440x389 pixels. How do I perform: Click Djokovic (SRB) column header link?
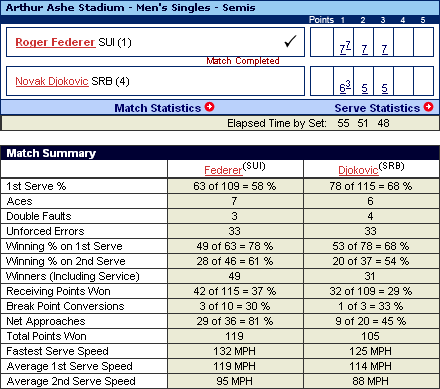click(358, 170)
